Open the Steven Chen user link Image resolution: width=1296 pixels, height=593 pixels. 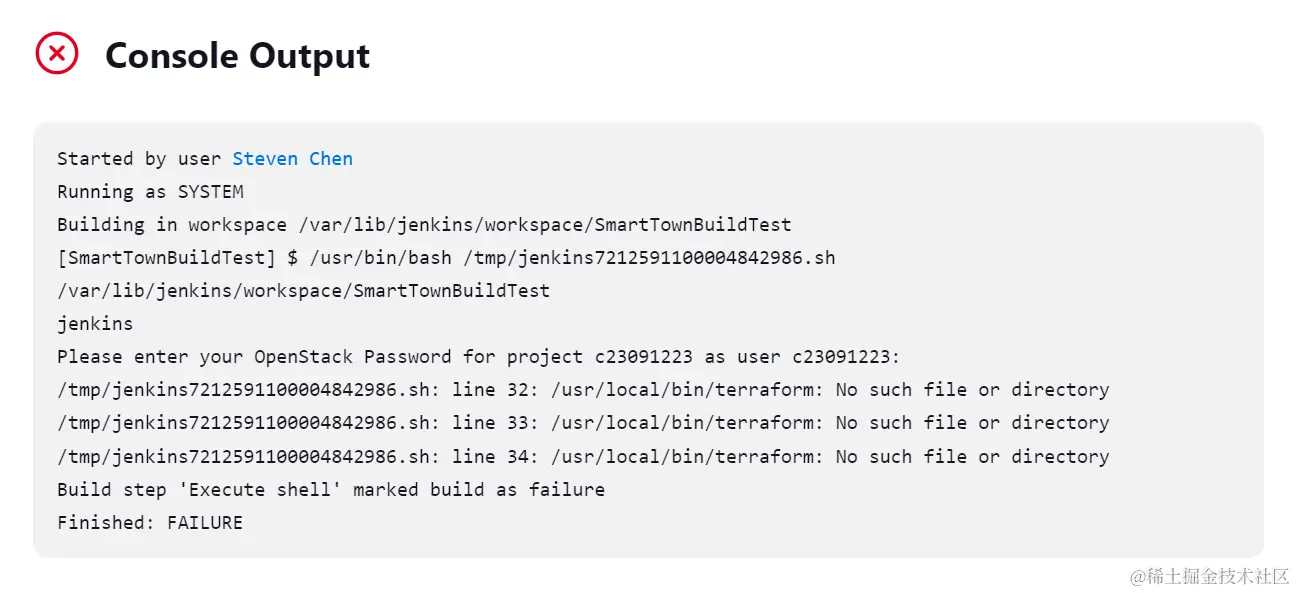tap(292, 159)
